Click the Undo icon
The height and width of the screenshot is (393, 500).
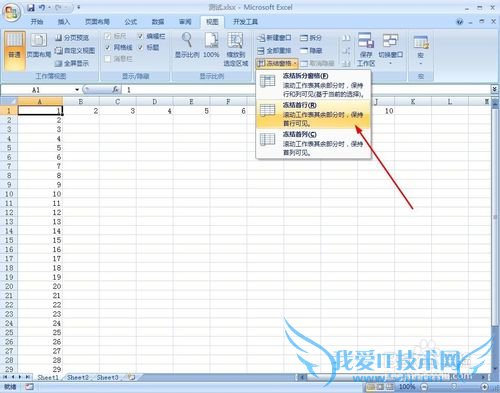pyautogui.click(x=42, y=7)
